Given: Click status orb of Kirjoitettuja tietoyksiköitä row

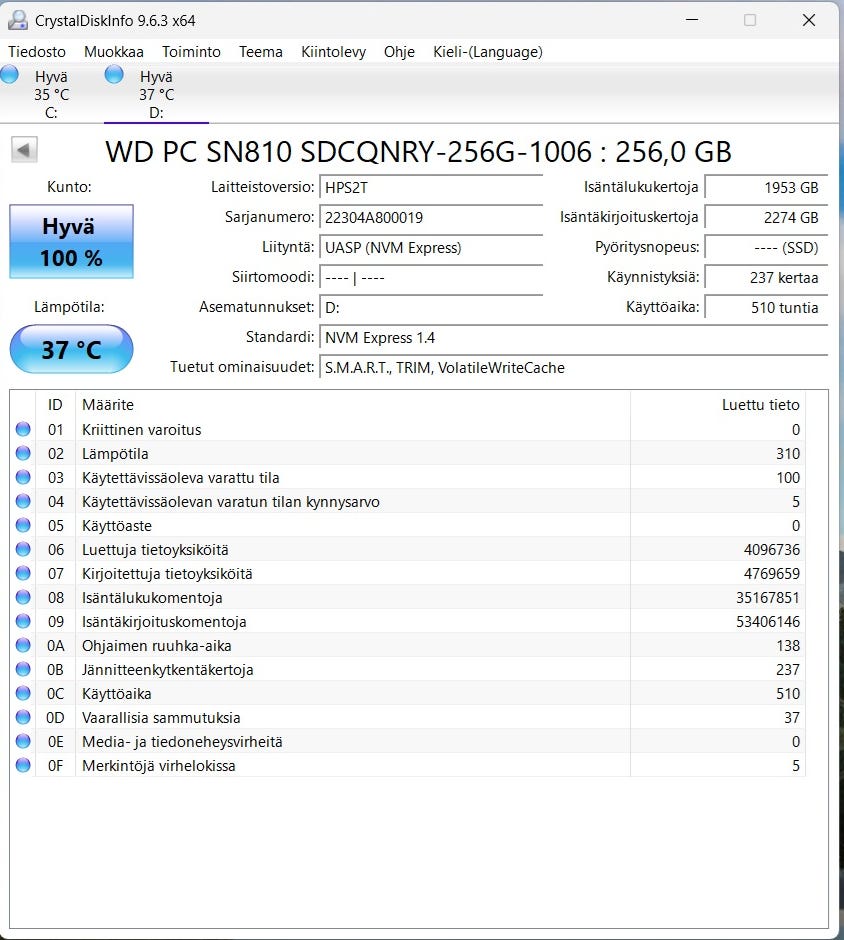Looking at the screenshot, I should pyautogui.click(x=23, y=573).
